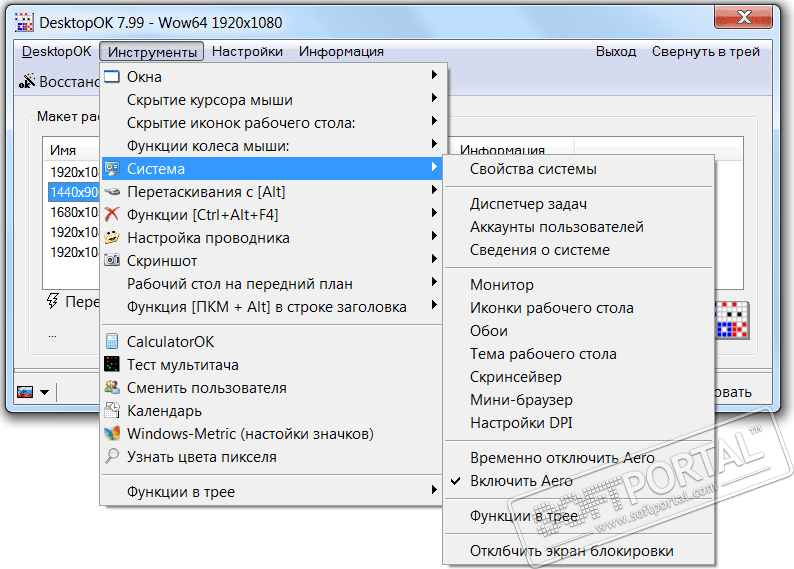Click Выход button
This screenshot has height=569, width=794.
click(x=616, y=52)
